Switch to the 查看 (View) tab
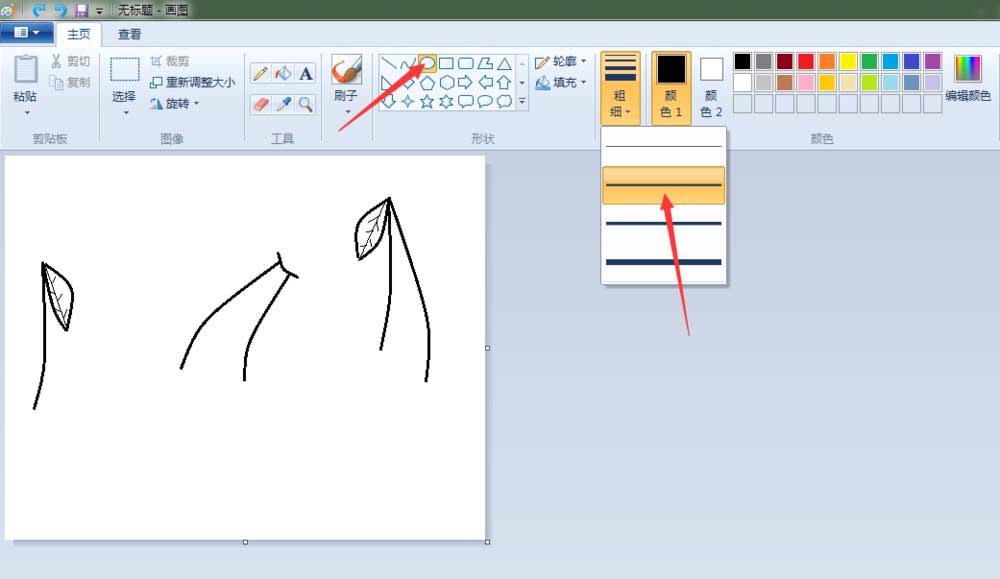Image resolution: width=1000 pixels, height=579 pixels. click(x=129, y=34)
